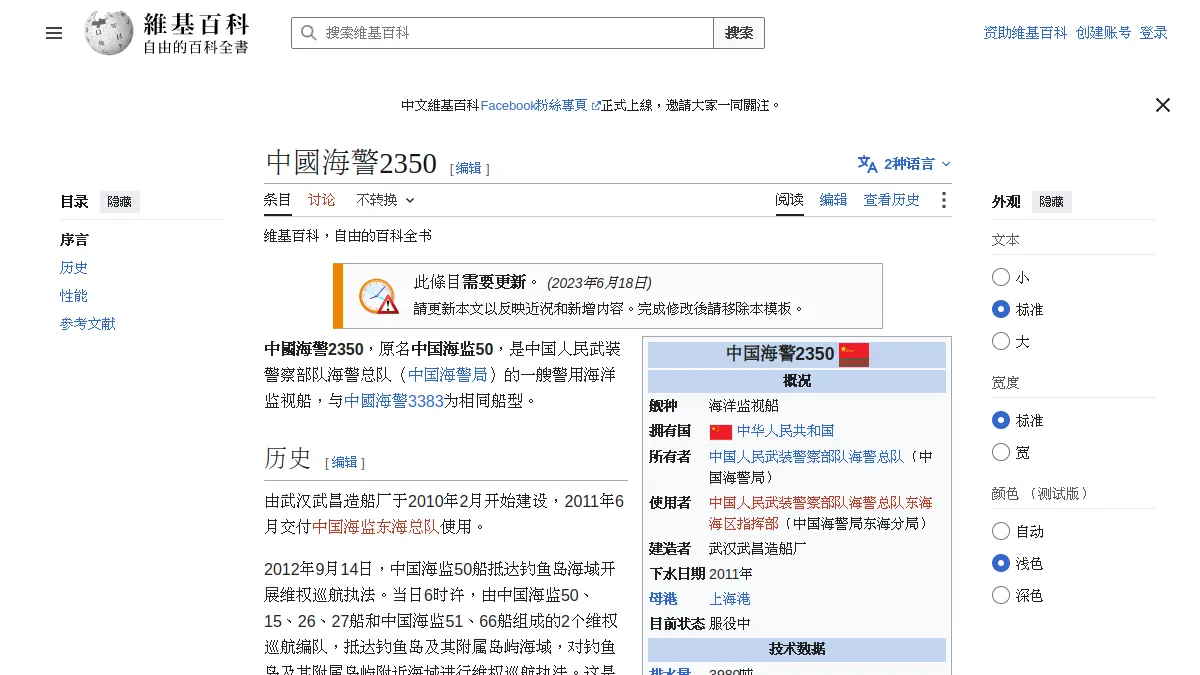Select text size 标准 radio button

[x=1001, y=309]
